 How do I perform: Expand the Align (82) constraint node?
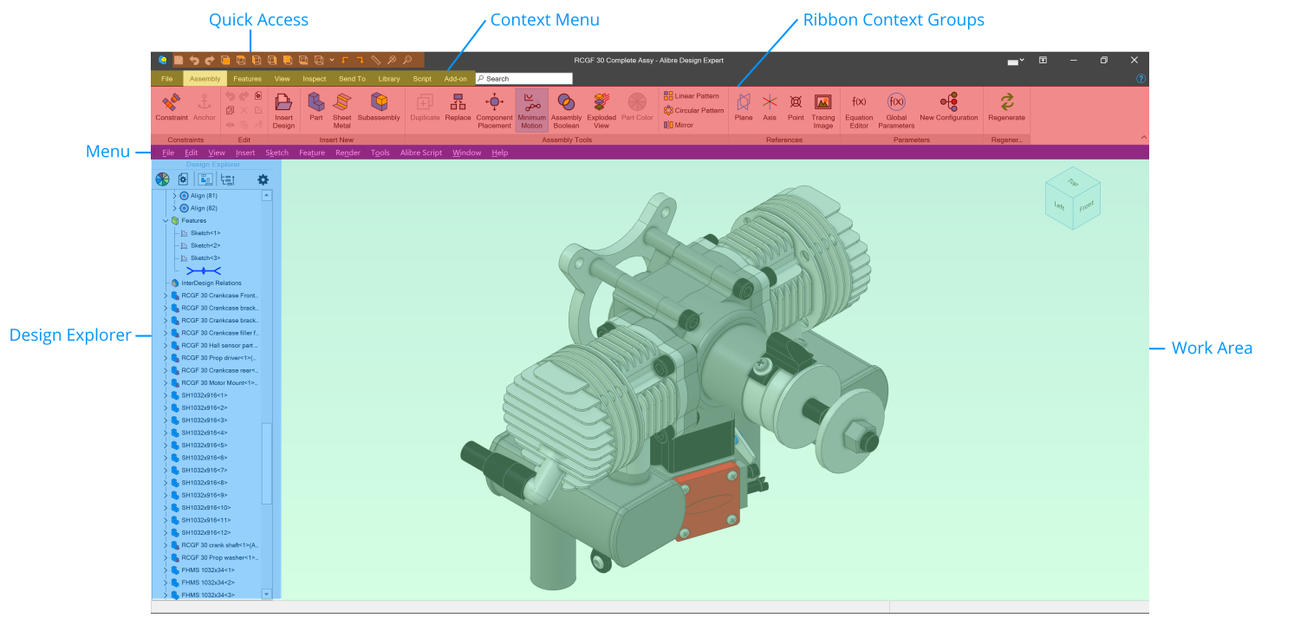click(x=175, y=208)
